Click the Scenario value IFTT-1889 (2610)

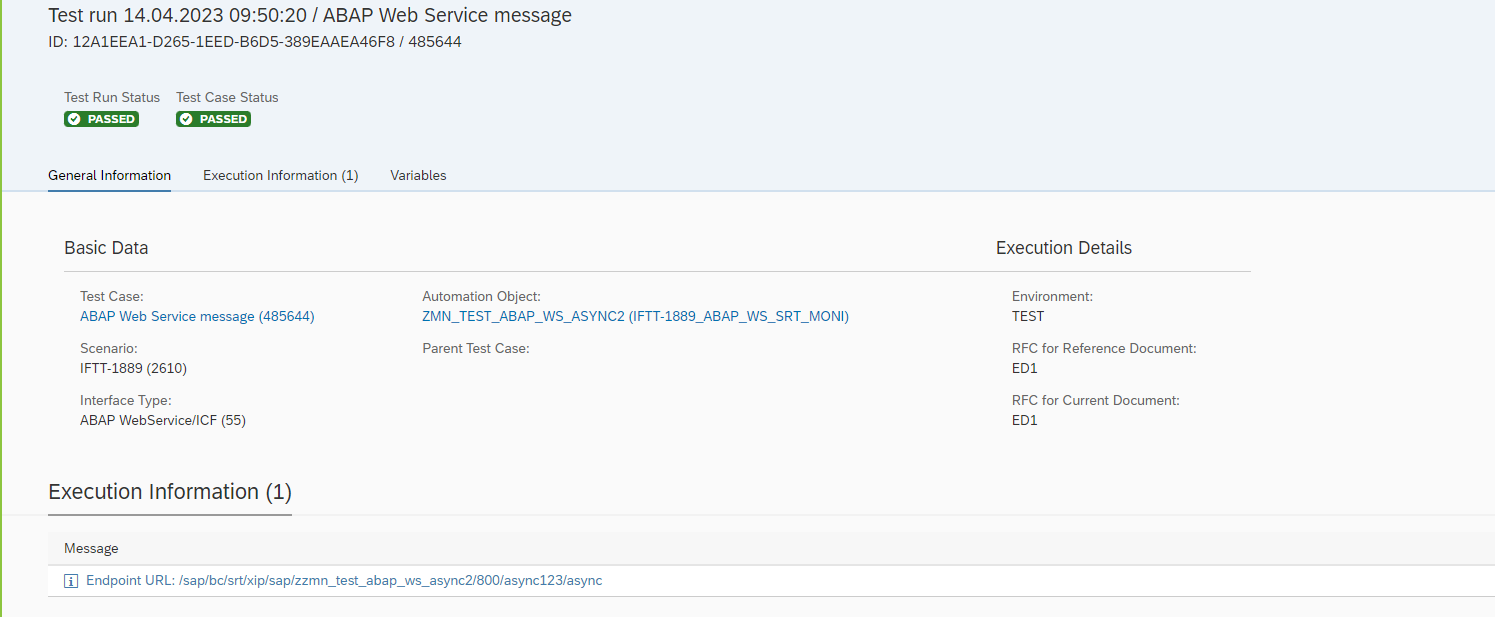point(133,368)
